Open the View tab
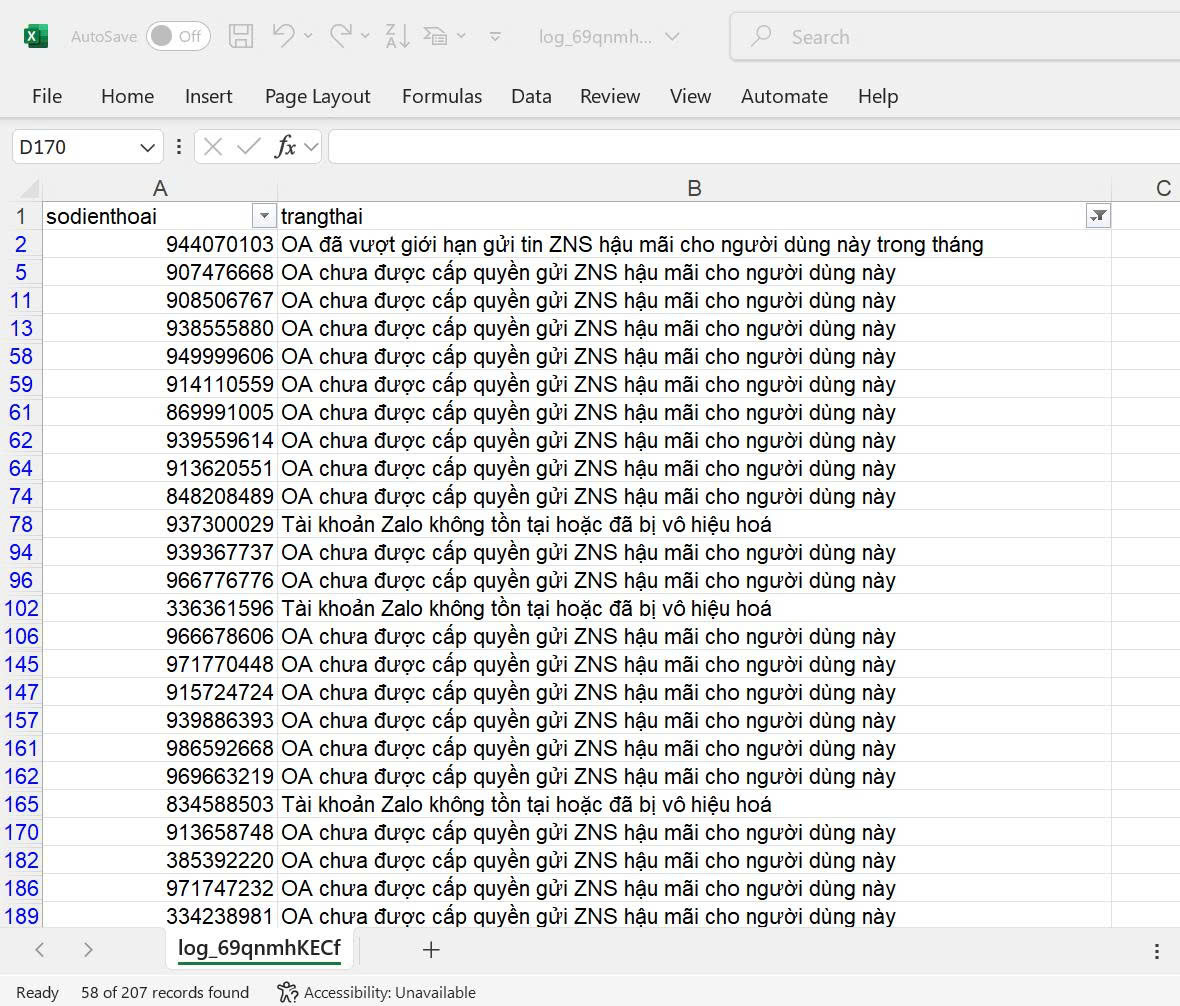This screenshot has width=1180, height=1006. tap(690, 96)
